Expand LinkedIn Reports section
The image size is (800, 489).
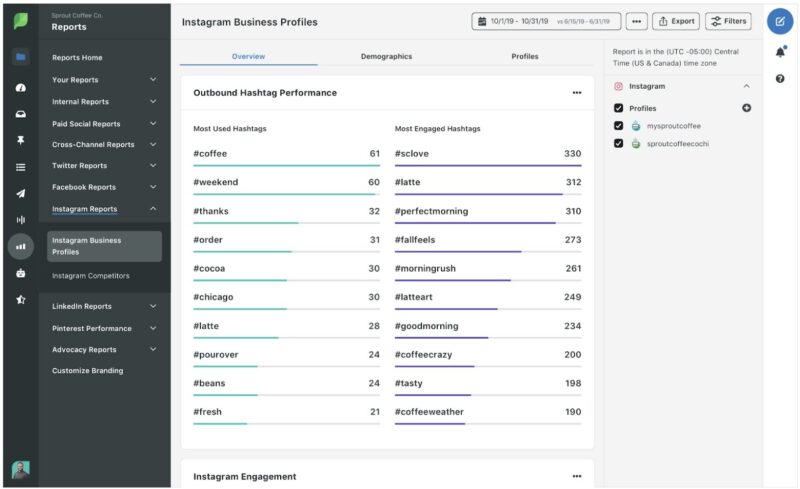pyautogui.click(x=104, y=306)
